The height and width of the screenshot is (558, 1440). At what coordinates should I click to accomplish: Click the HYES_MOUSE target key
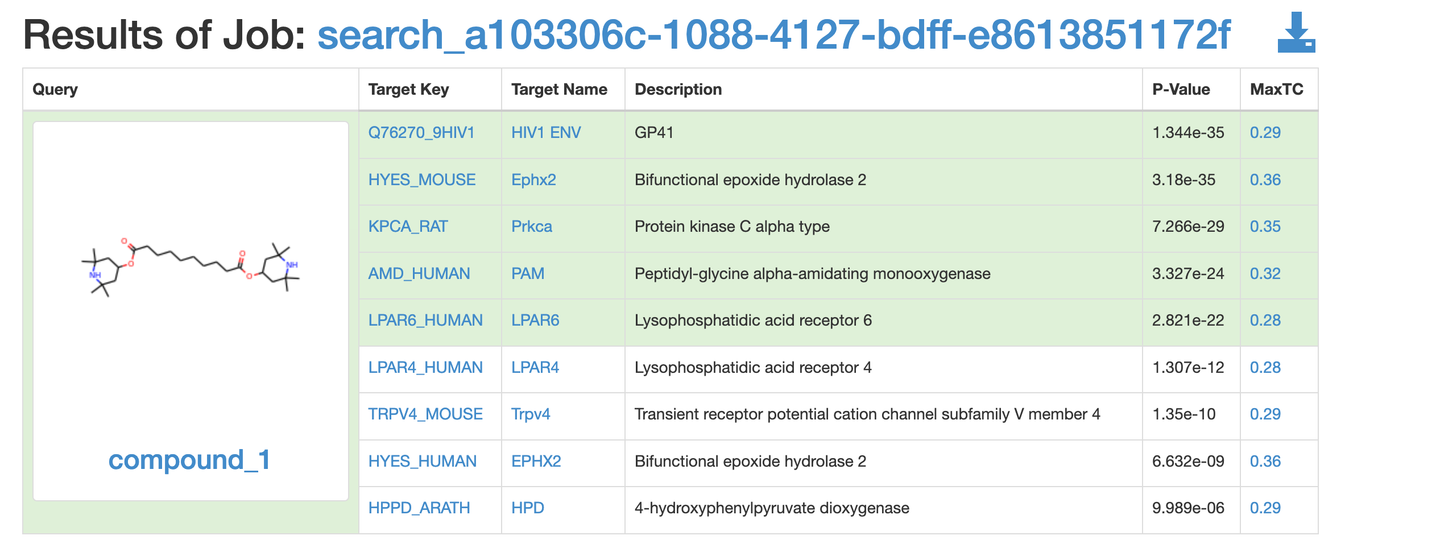click(x=422, y=180)
